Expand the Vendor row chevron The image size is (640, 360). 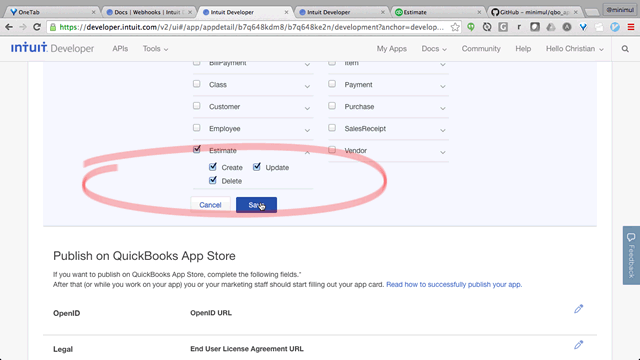point(443,152)
